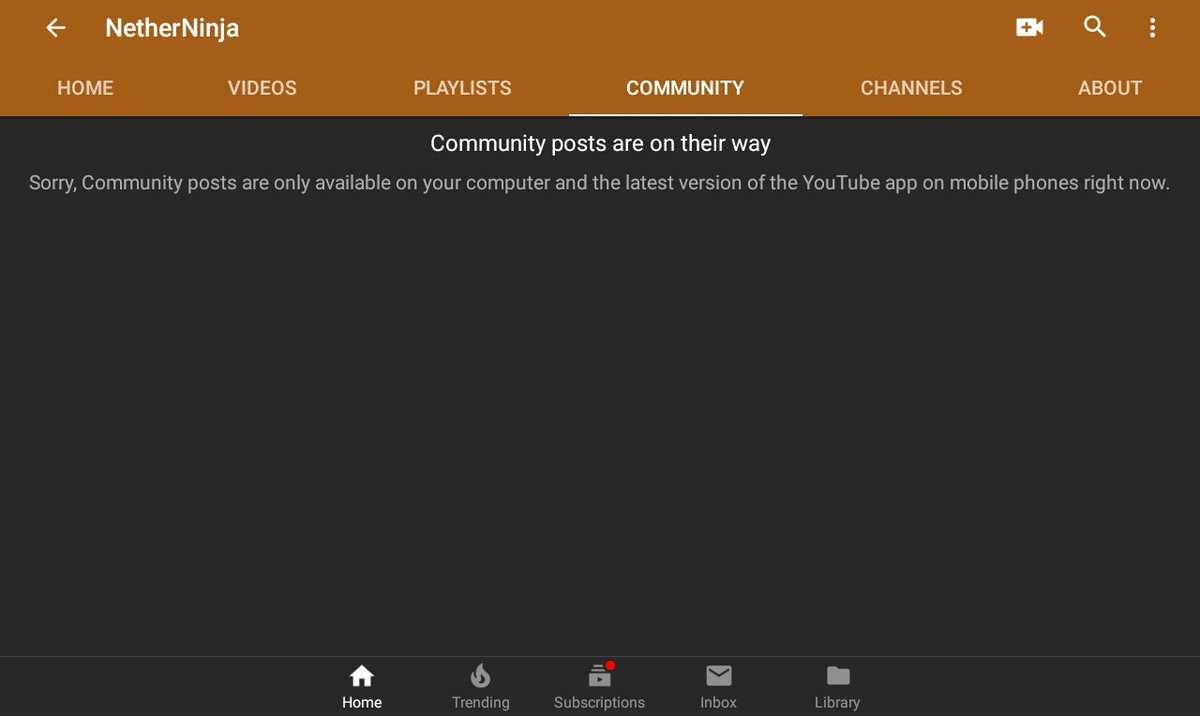Viewport: 1200px width, 716px height.
Task: Go to Home in bottom navigation
Action: [362, 687]
